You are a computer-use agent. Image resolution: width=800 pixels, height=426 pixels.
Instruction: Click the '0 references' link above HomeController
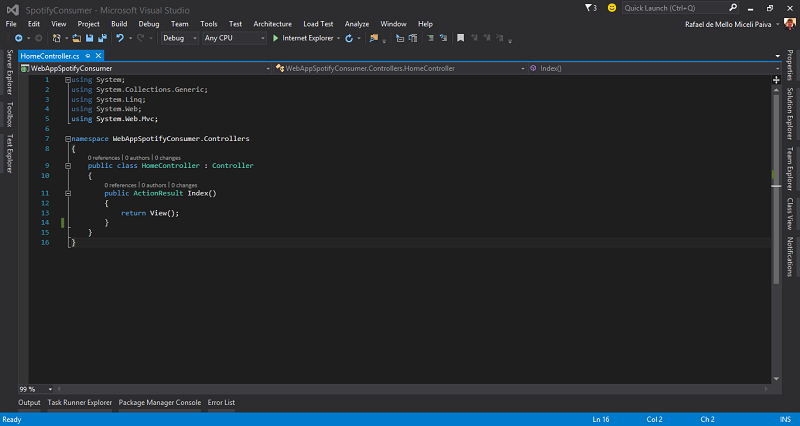104,157
